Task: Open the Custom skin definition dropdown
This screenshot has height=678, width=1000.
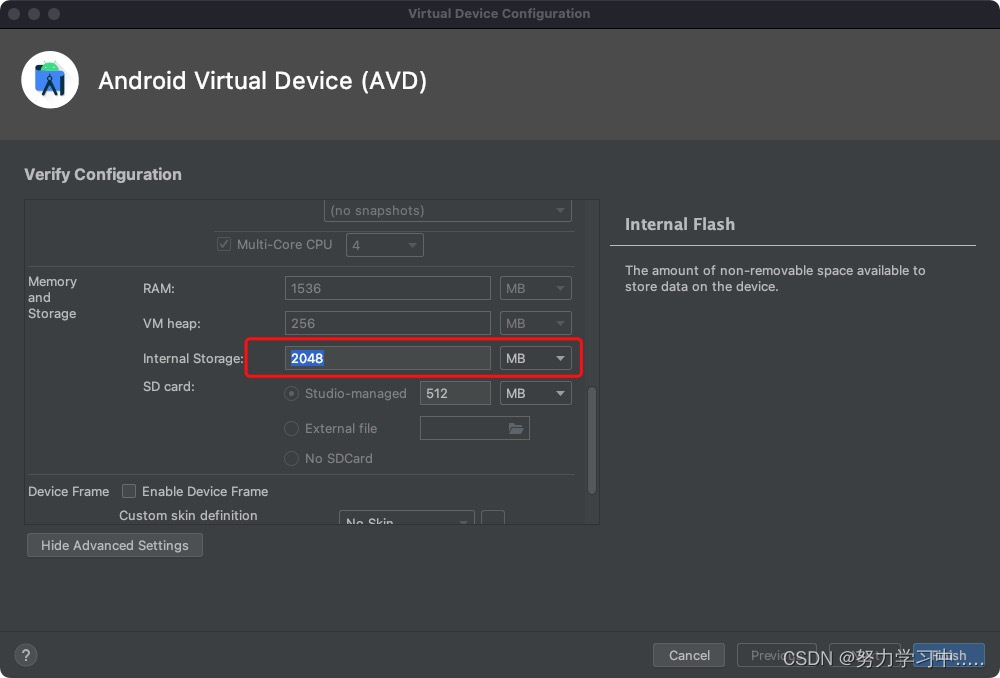Action: point(407,518)
